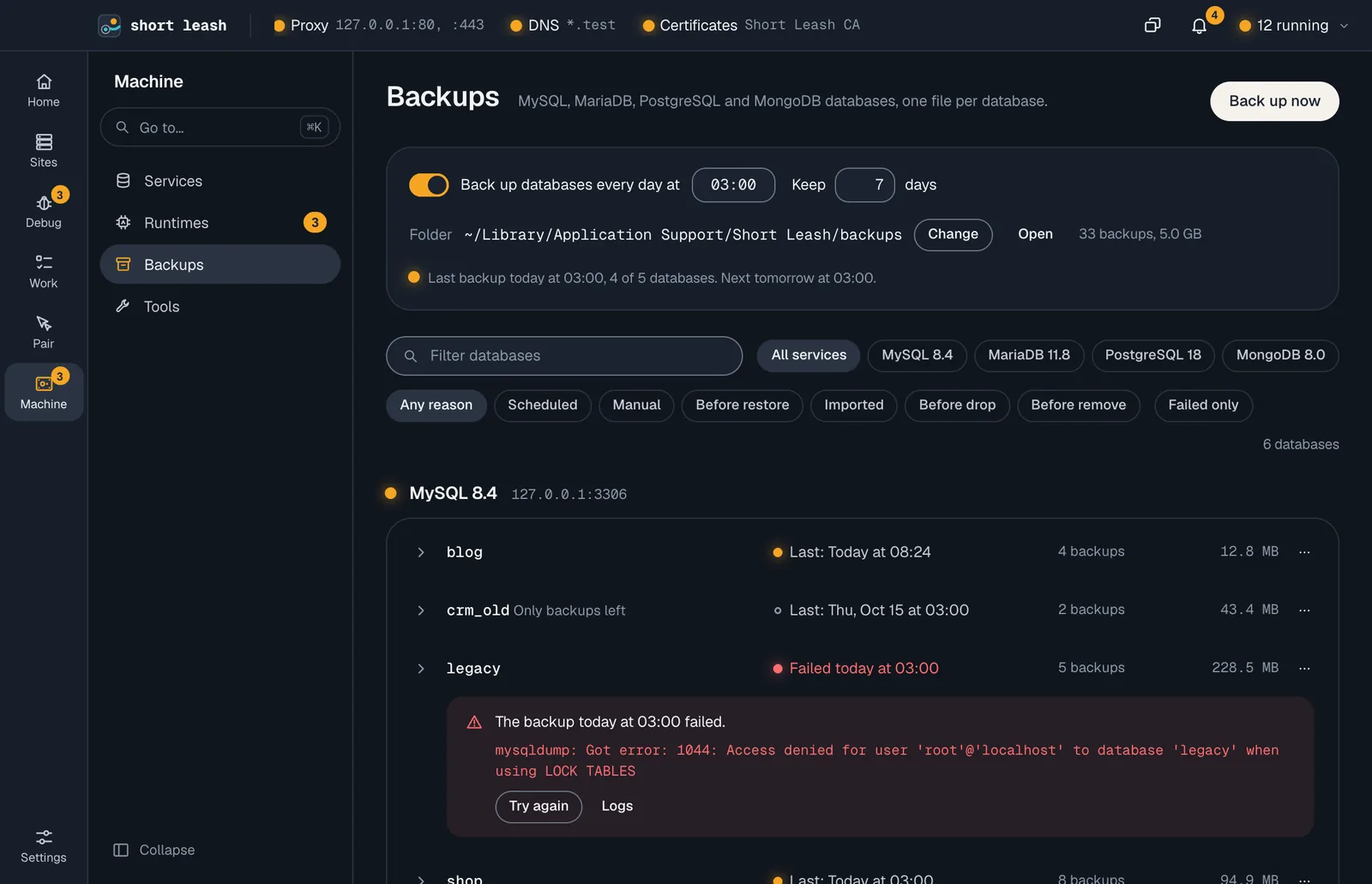Filter by PostgreSQL 18 service
The image size is (1372, 884).
click(x=1152, y=355)
